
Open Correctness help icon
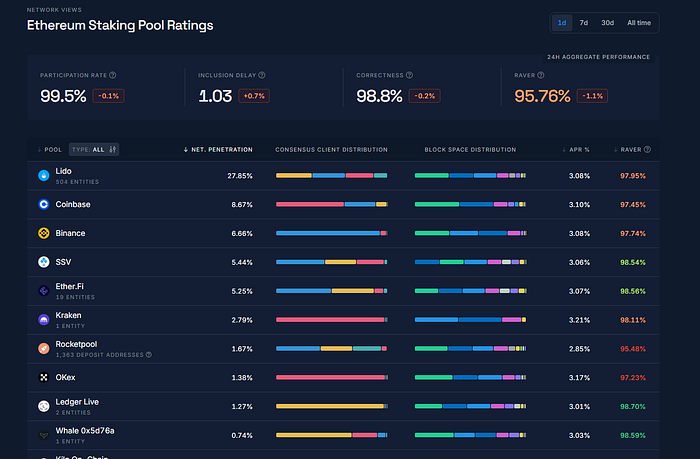point(409,75)
